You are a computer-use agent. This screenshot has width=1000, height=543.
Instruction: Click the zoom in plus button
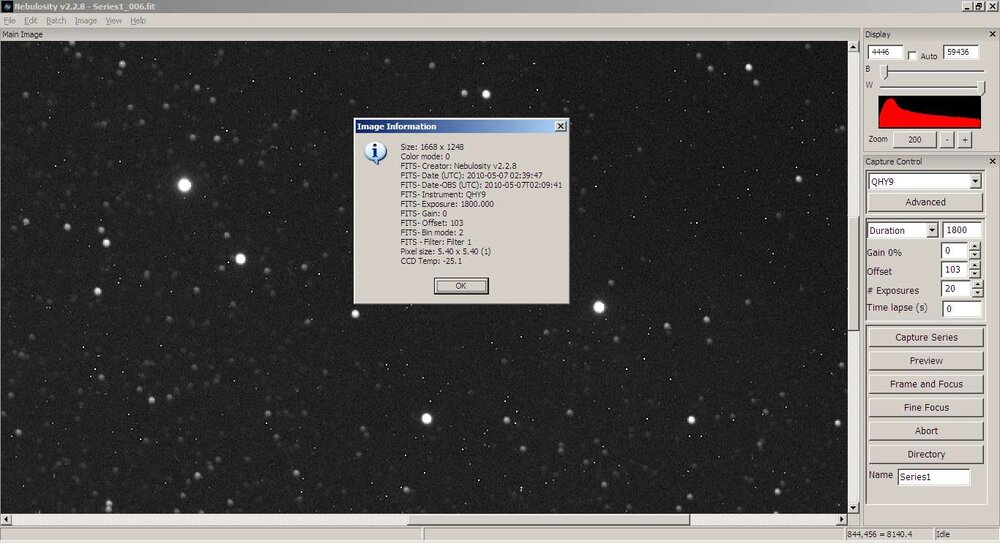[965, 140]
